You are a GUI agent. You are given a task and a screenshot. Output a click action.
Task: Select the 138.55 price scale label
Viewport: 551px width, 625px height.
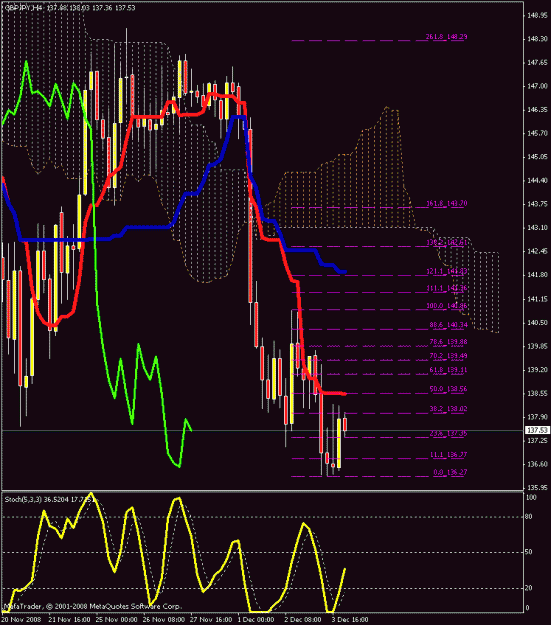tap(537, 393)
